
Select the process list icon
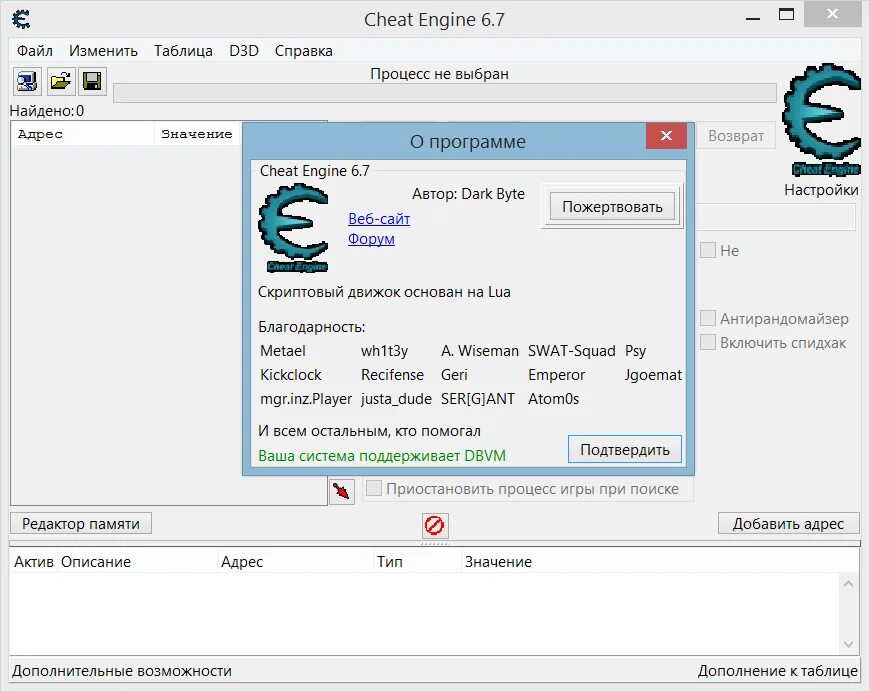(x=26, y=81)
